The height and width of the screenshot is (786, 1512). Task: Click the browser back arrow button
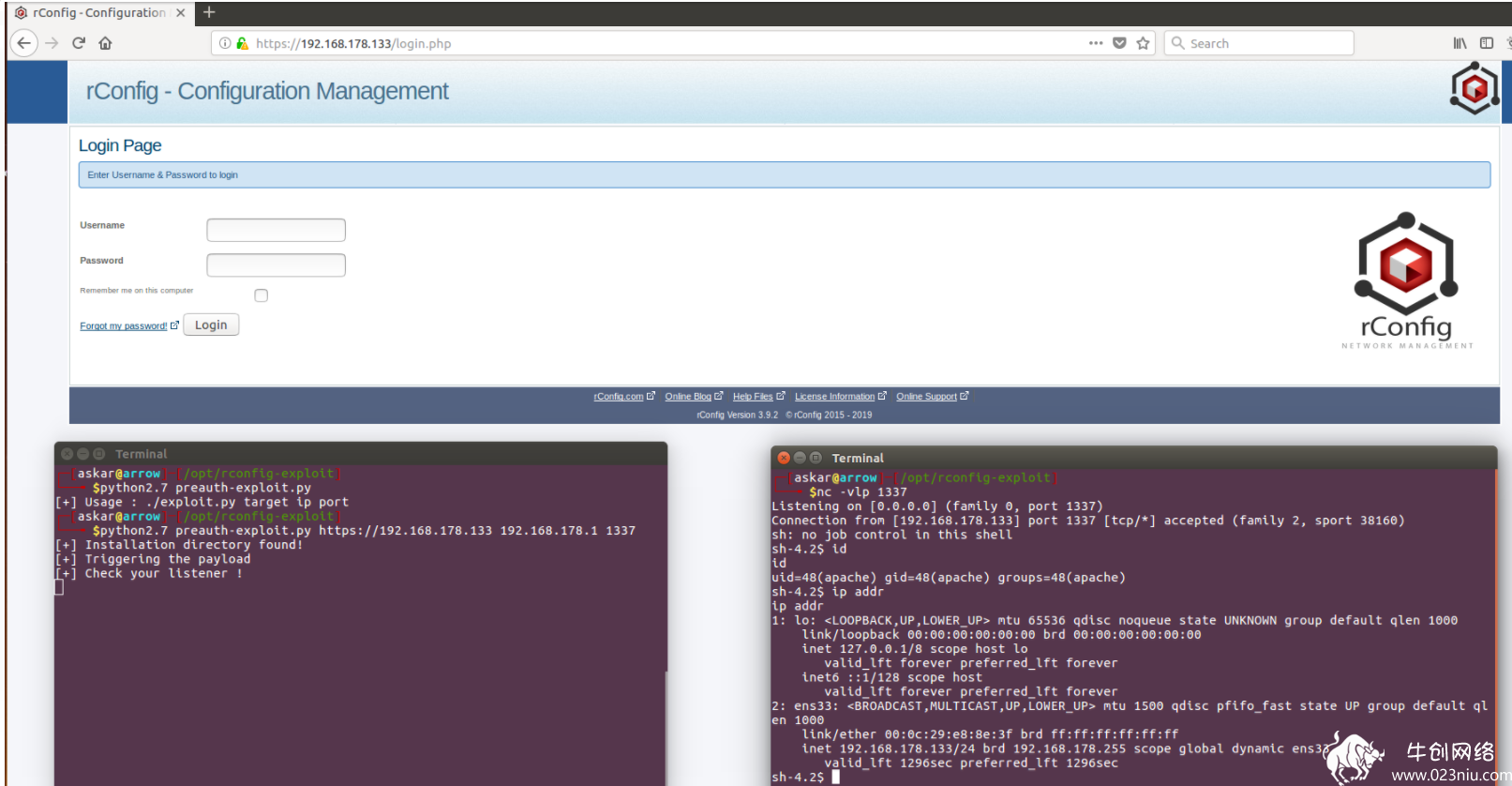pos(24,43)
